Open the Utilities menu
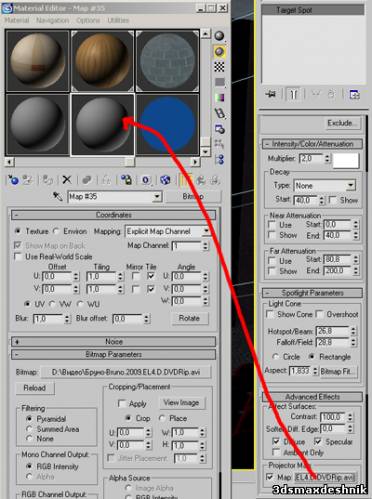This screenshot has height=499, width=372. 118,20
